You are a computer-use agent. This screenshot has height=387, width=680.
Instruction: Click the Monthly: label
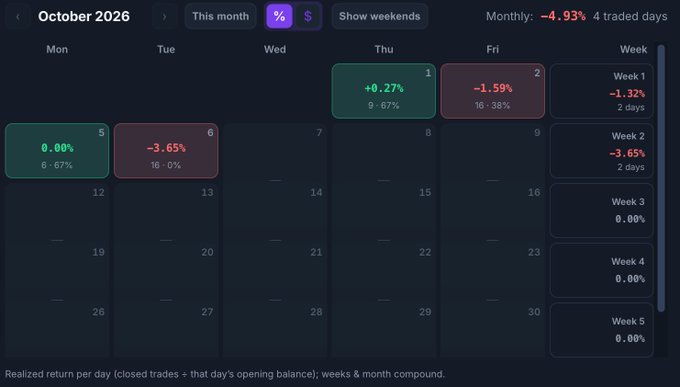click(510, 16)
